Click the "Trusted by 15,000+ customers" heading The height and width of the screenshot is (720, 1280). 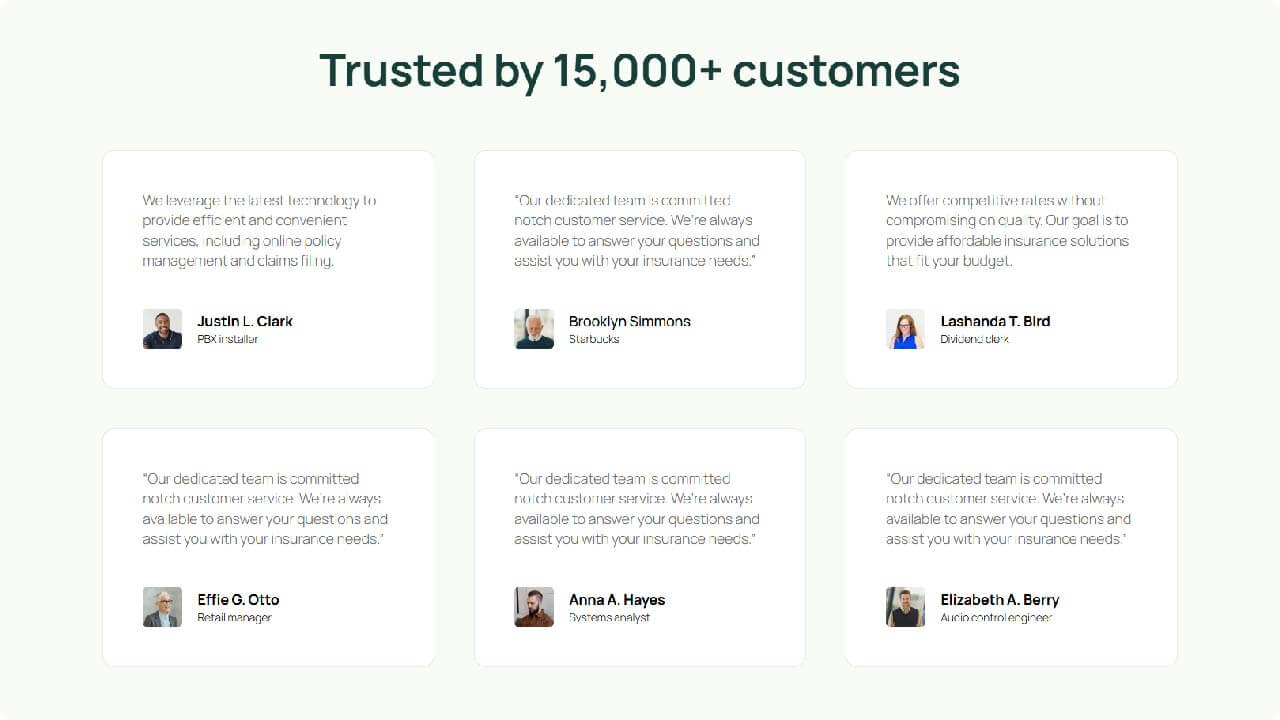pos(640,71)
